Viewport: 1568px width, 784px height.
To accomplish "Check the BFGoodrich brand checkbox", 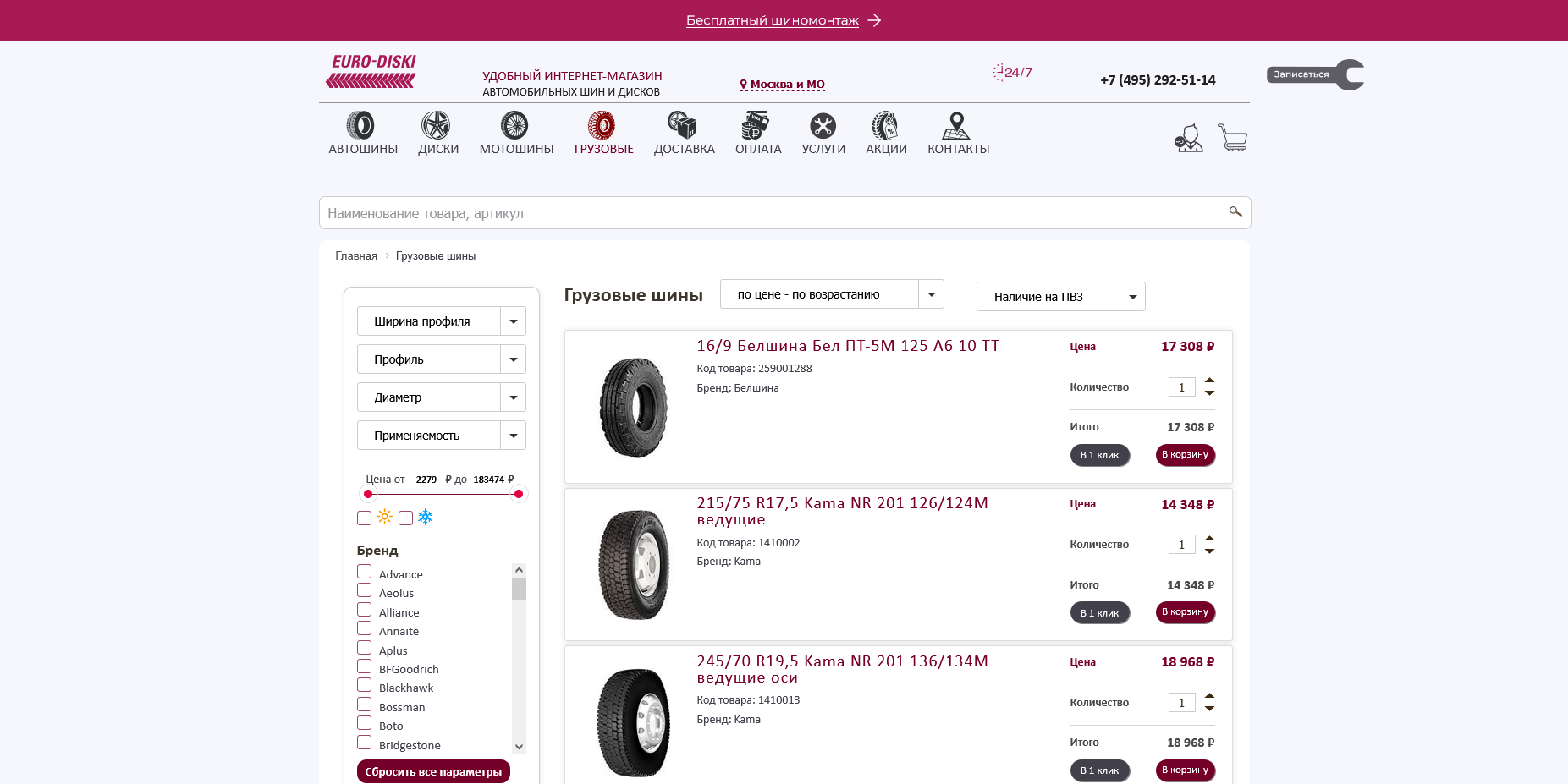I will [x=365, y=666].
